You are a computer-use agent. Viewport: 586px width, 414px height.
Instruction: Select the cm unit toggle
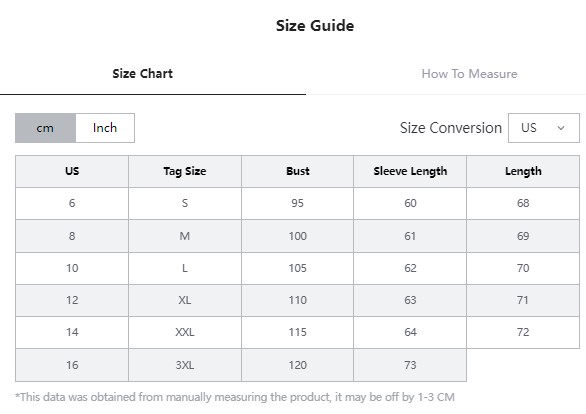45,128
